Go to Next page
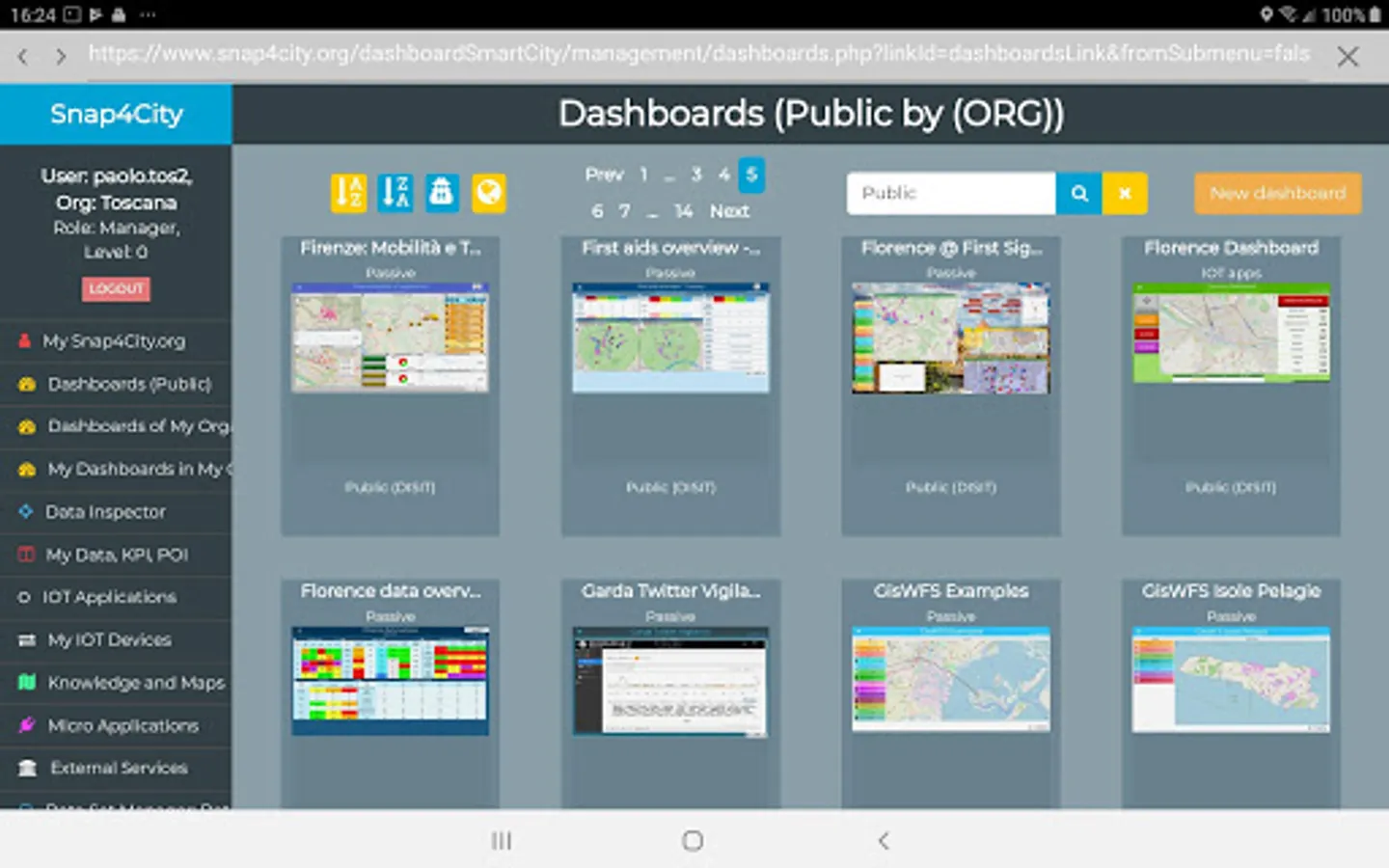 (729, 211)
